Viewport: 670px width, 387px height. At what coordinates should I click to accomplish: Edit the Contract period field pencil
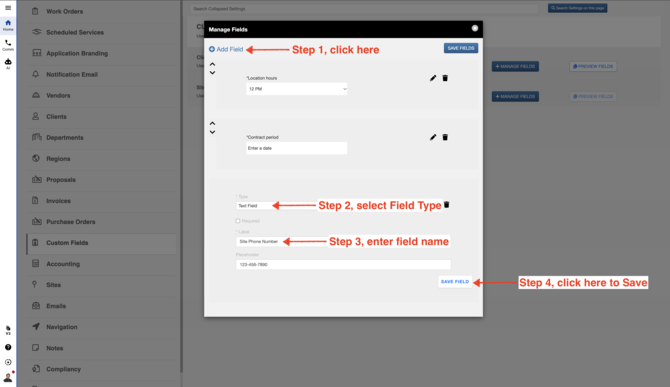(x=433, y=137)
